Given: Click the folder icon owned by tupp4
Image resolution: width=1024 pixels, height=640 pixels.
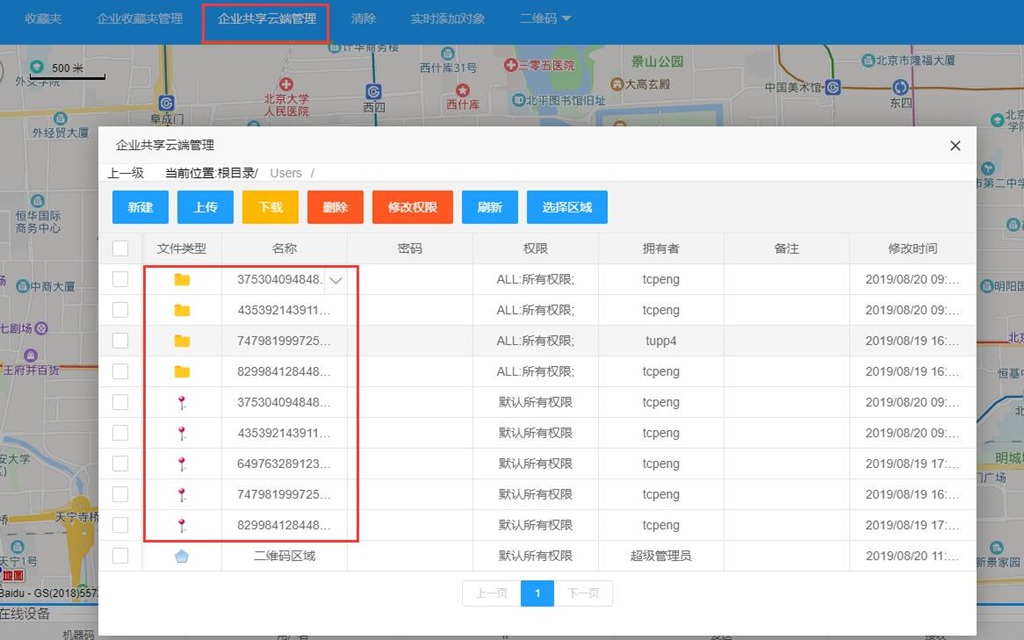Looking at the screenshot, I should point(182,341).
